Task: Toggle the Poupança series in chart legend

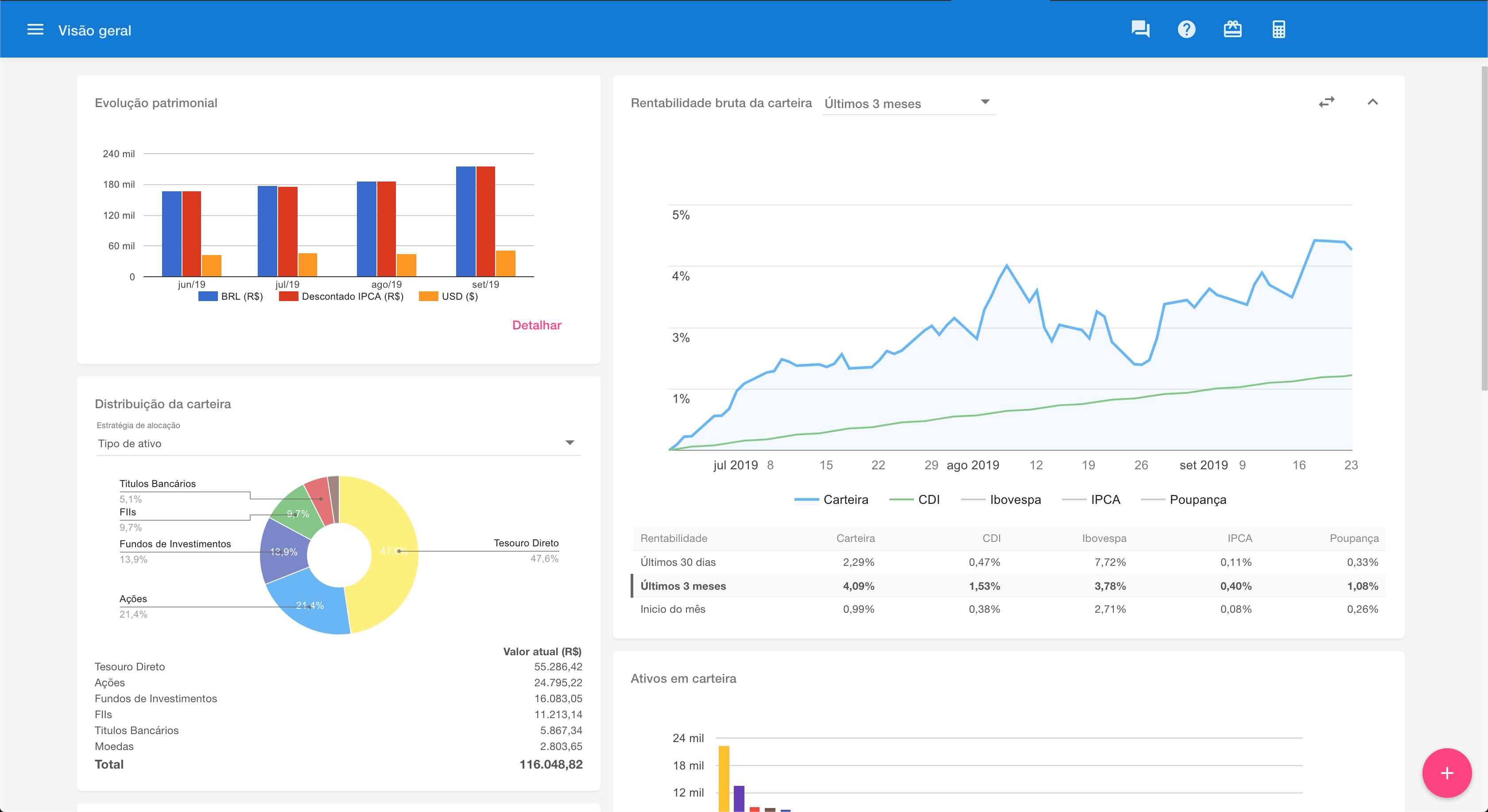Action: coord(1197,499)
